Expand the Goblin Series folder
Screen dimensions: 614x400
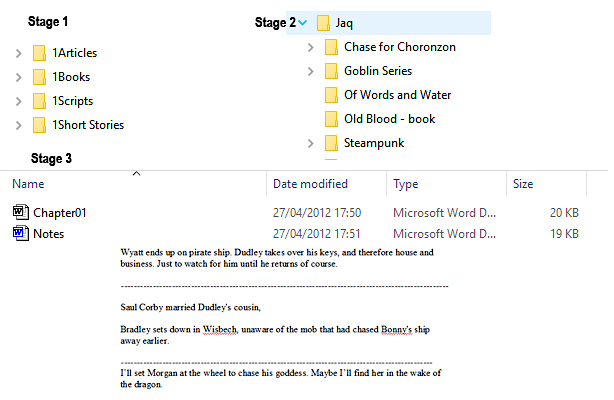(311, 71)
